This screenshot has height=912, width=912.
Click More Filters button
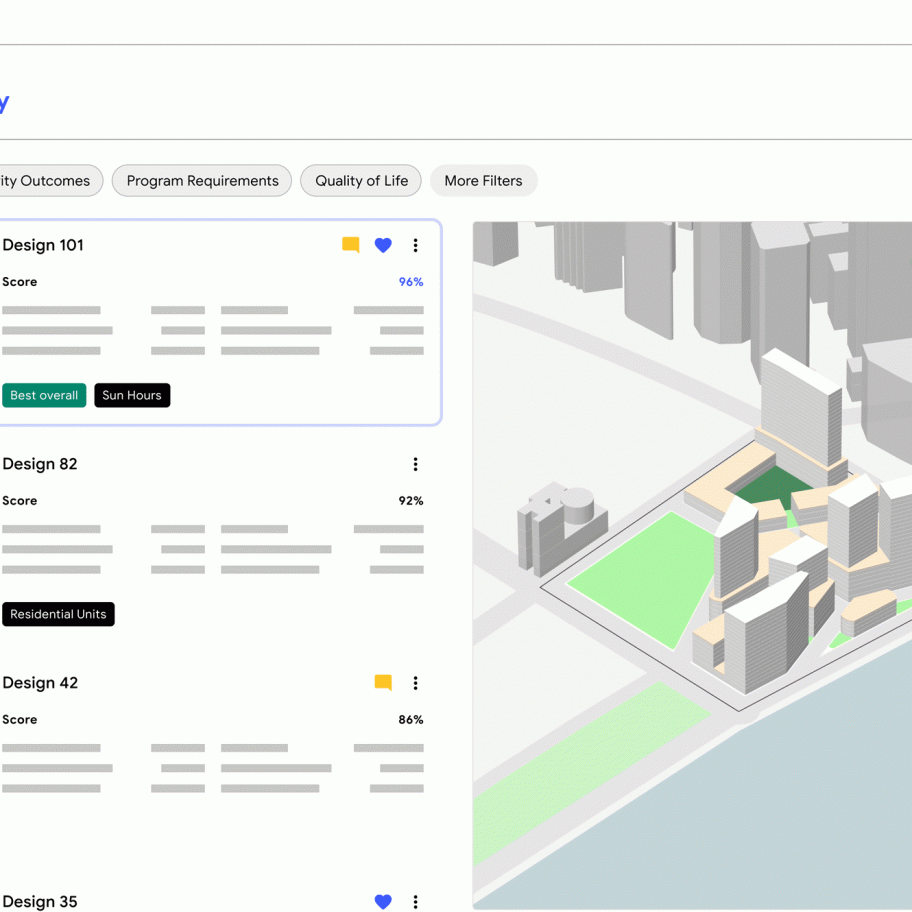pos(483,181)
